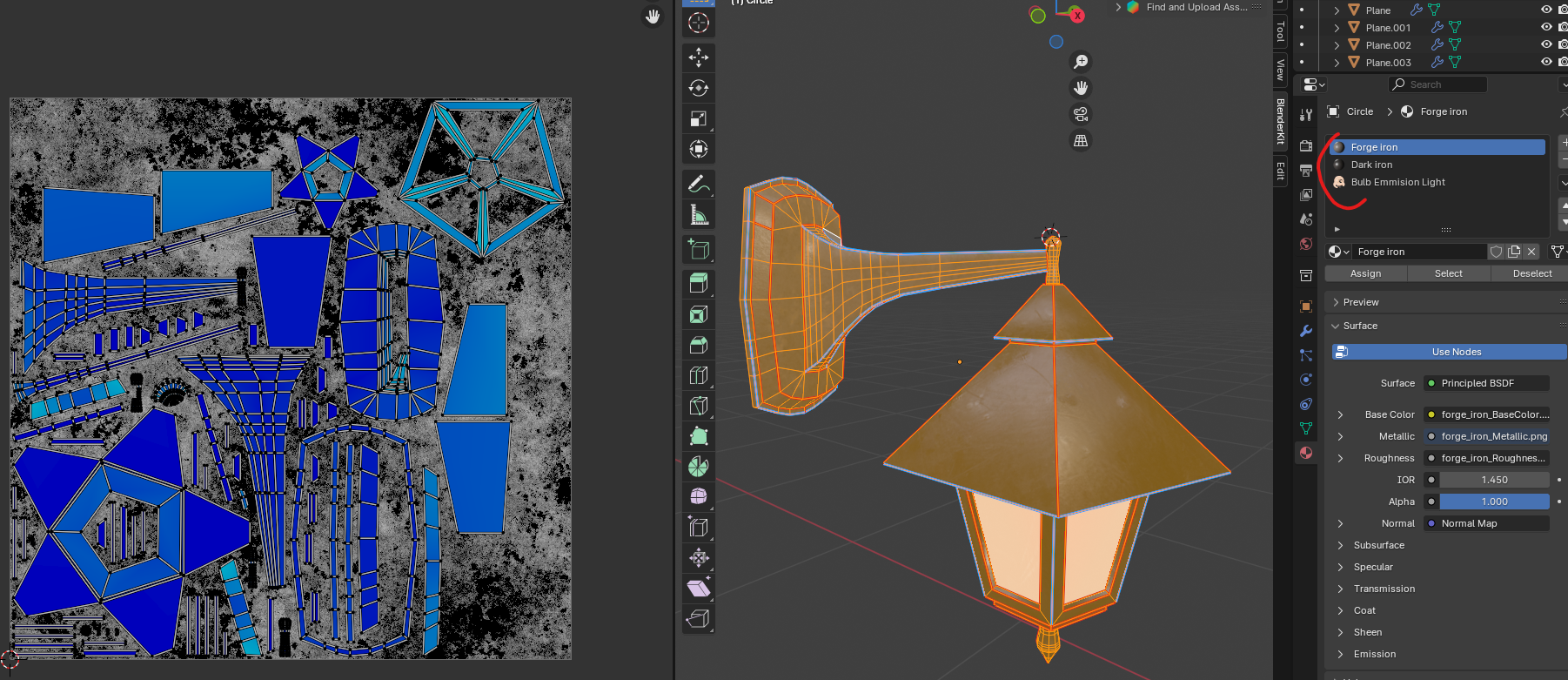This screenshot has width=1568, height=680.
Task: Expand the Transmission section
Action: click(1340, 589)
